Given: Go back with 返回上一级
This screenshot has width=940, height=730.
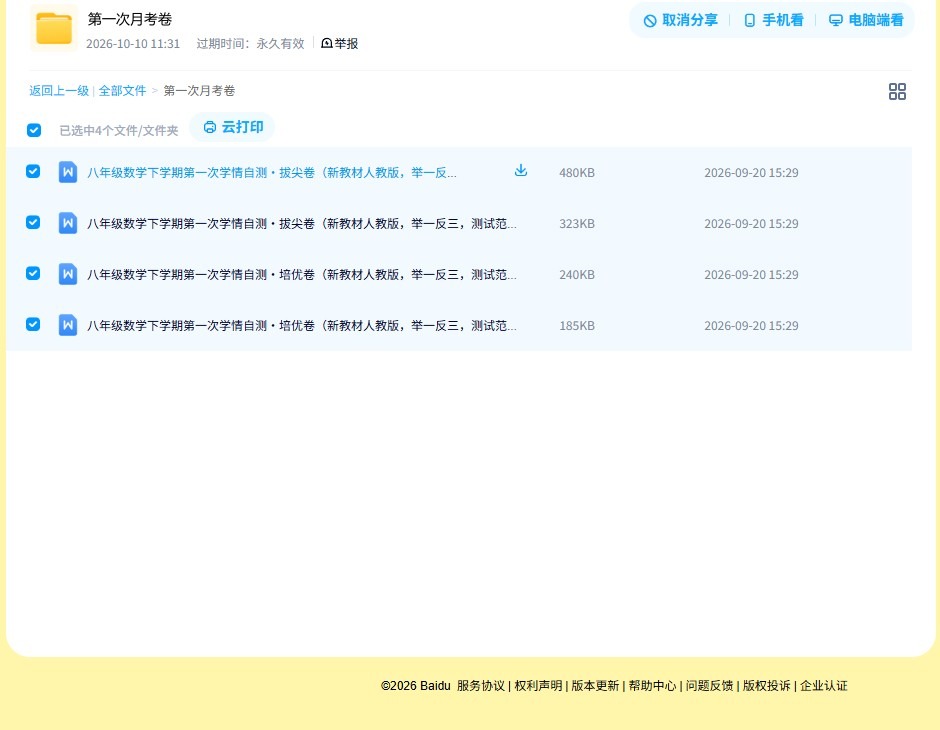Looking at the screenshot, I should tap(59, 91).
